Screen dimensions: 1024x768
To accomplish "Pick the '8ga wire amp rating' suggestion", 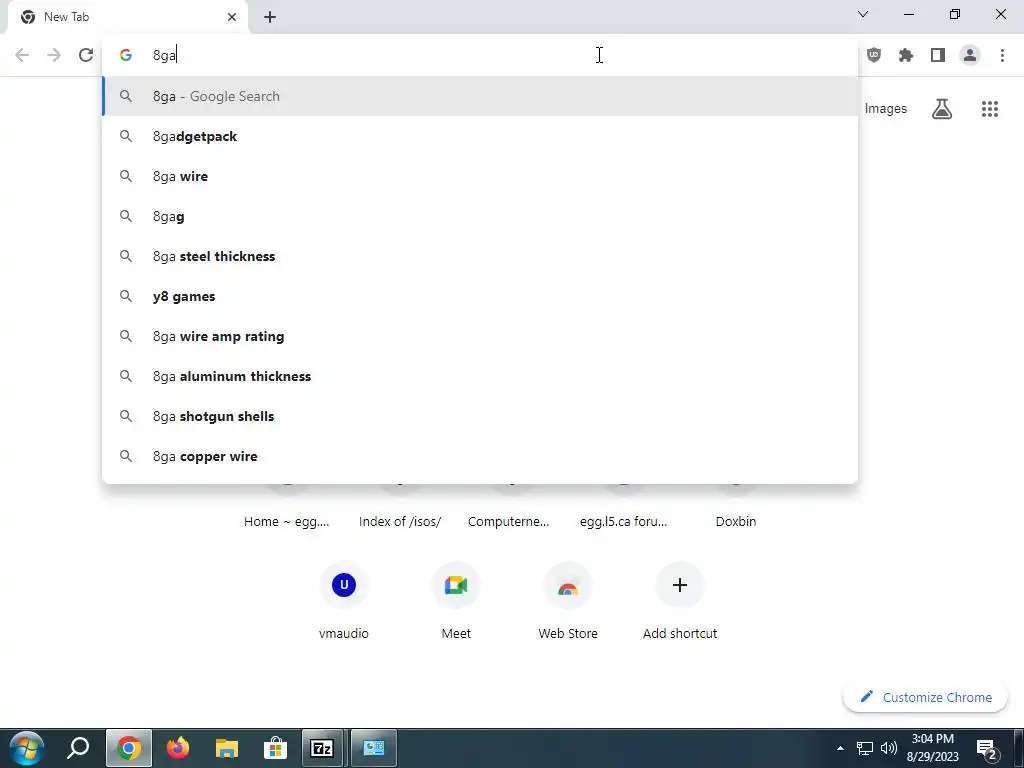I will (480, 336).
